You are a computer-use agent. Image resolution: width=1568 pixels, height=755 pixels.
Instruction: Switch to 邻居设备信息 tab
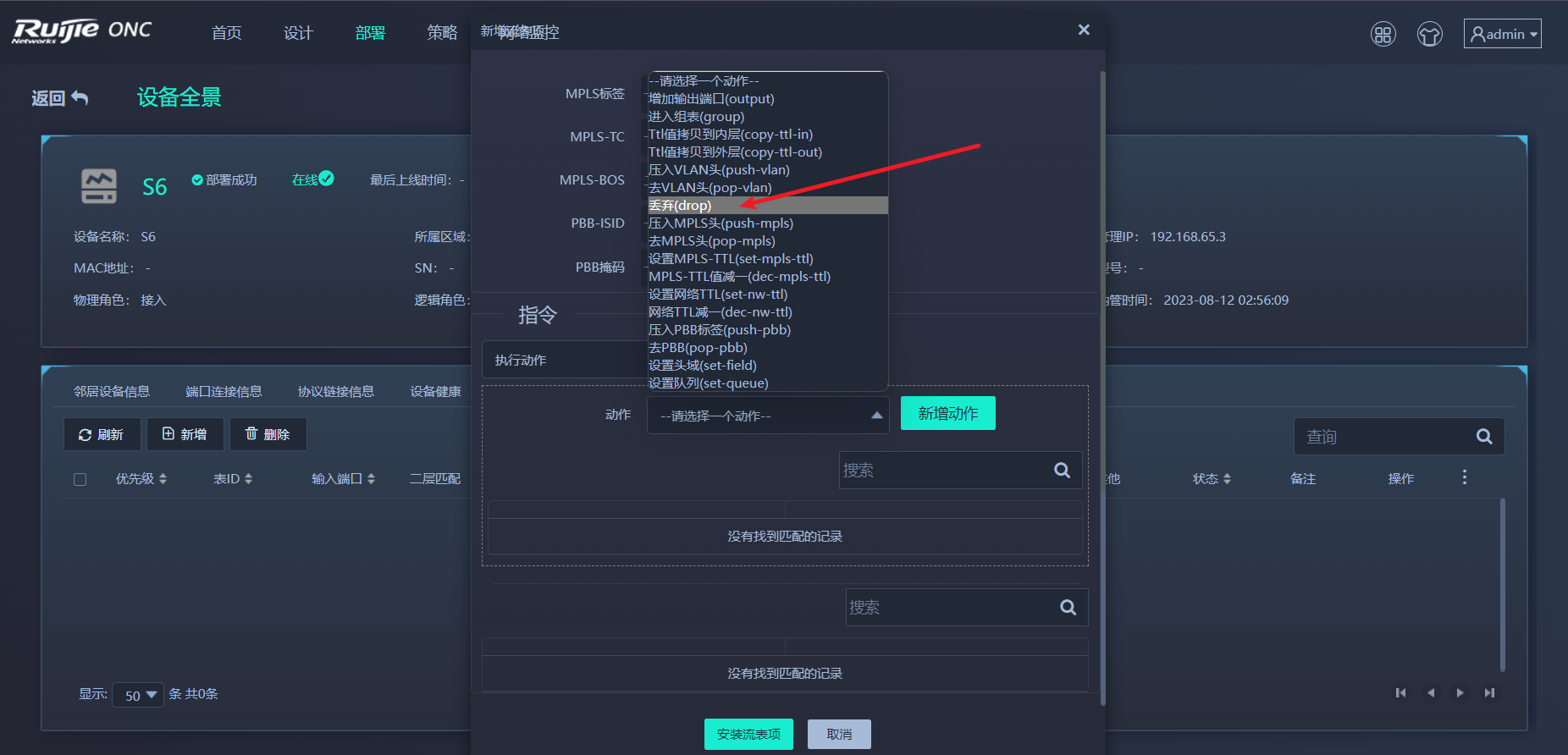112,391
